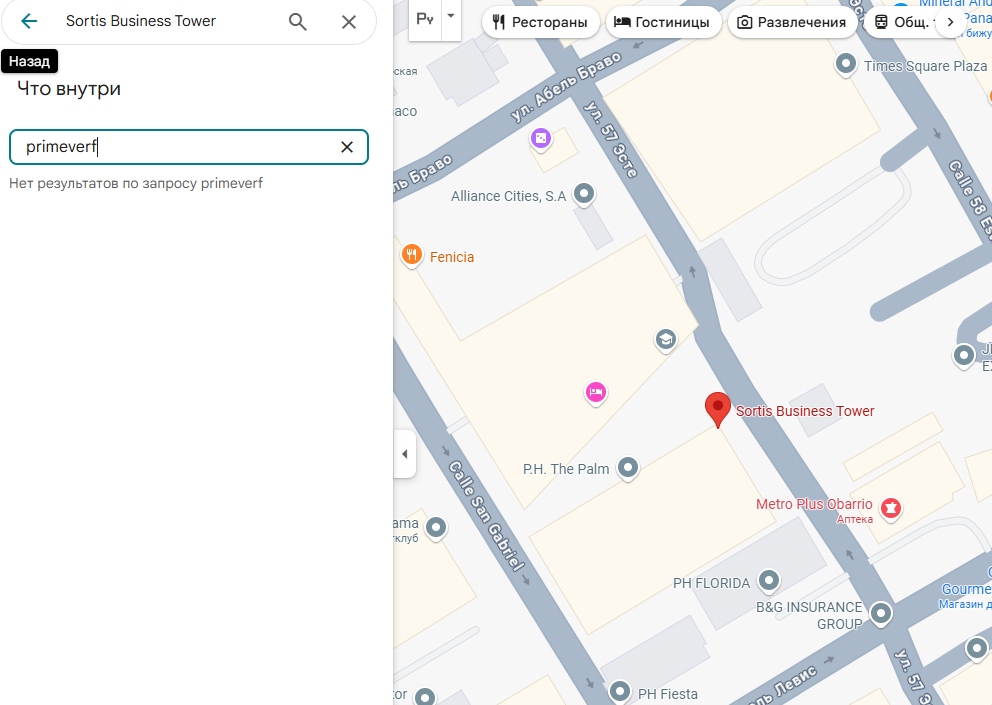The height and width of the screenshot is (705, 992).
Task: Filter by Общ. transport chip
Action: point(903,22)
